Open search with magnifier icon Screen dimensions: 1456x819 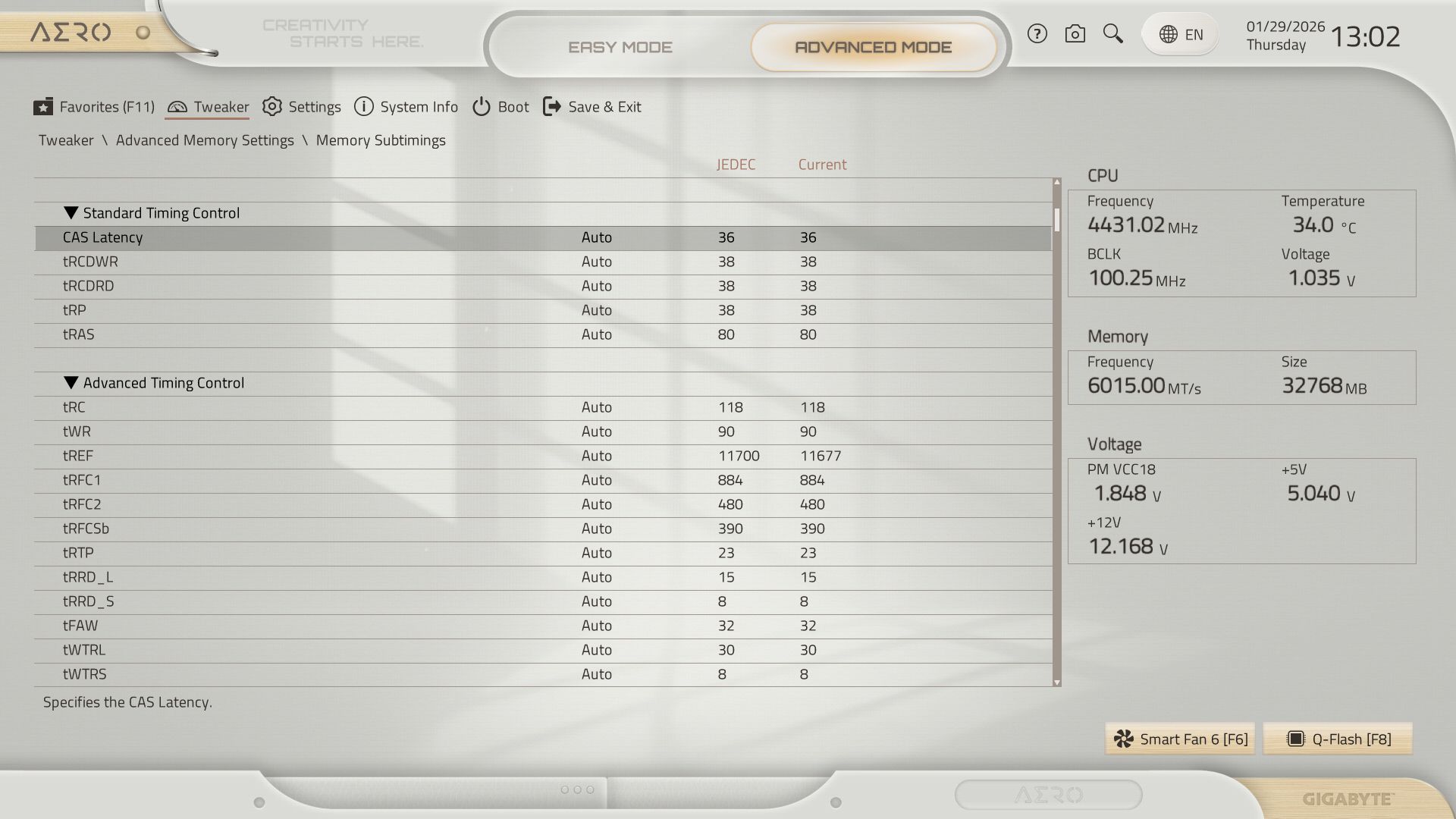coord(1112,33)
